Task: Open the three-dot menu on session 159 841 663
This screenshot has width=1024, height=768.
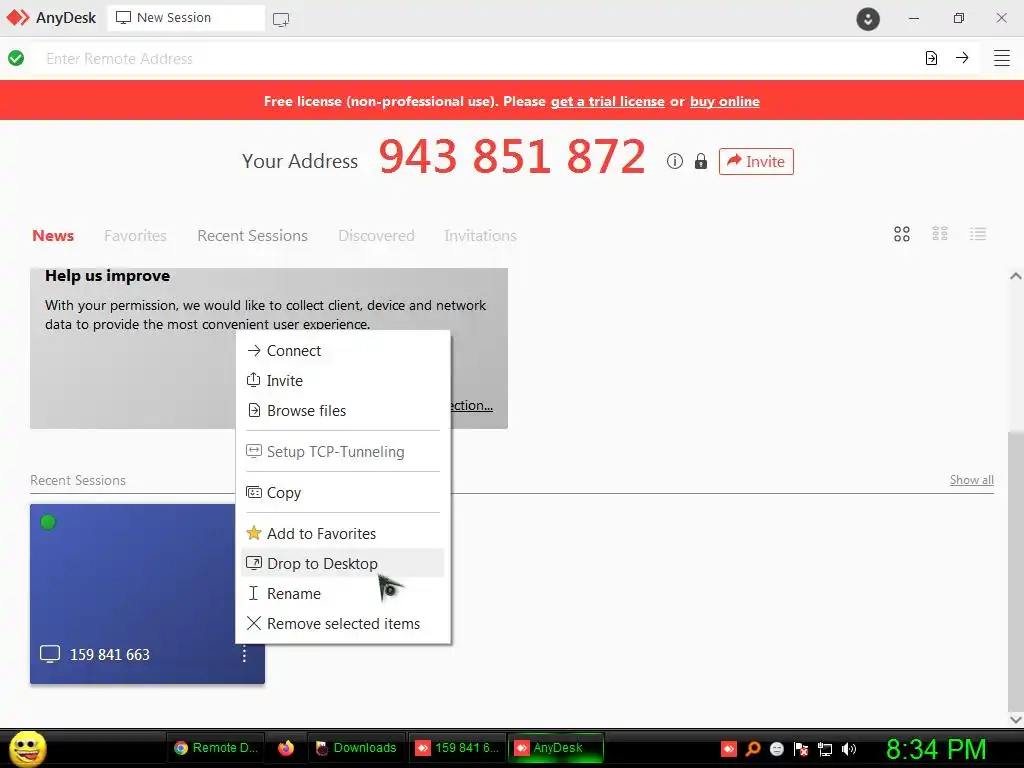Action: point(244,654)
